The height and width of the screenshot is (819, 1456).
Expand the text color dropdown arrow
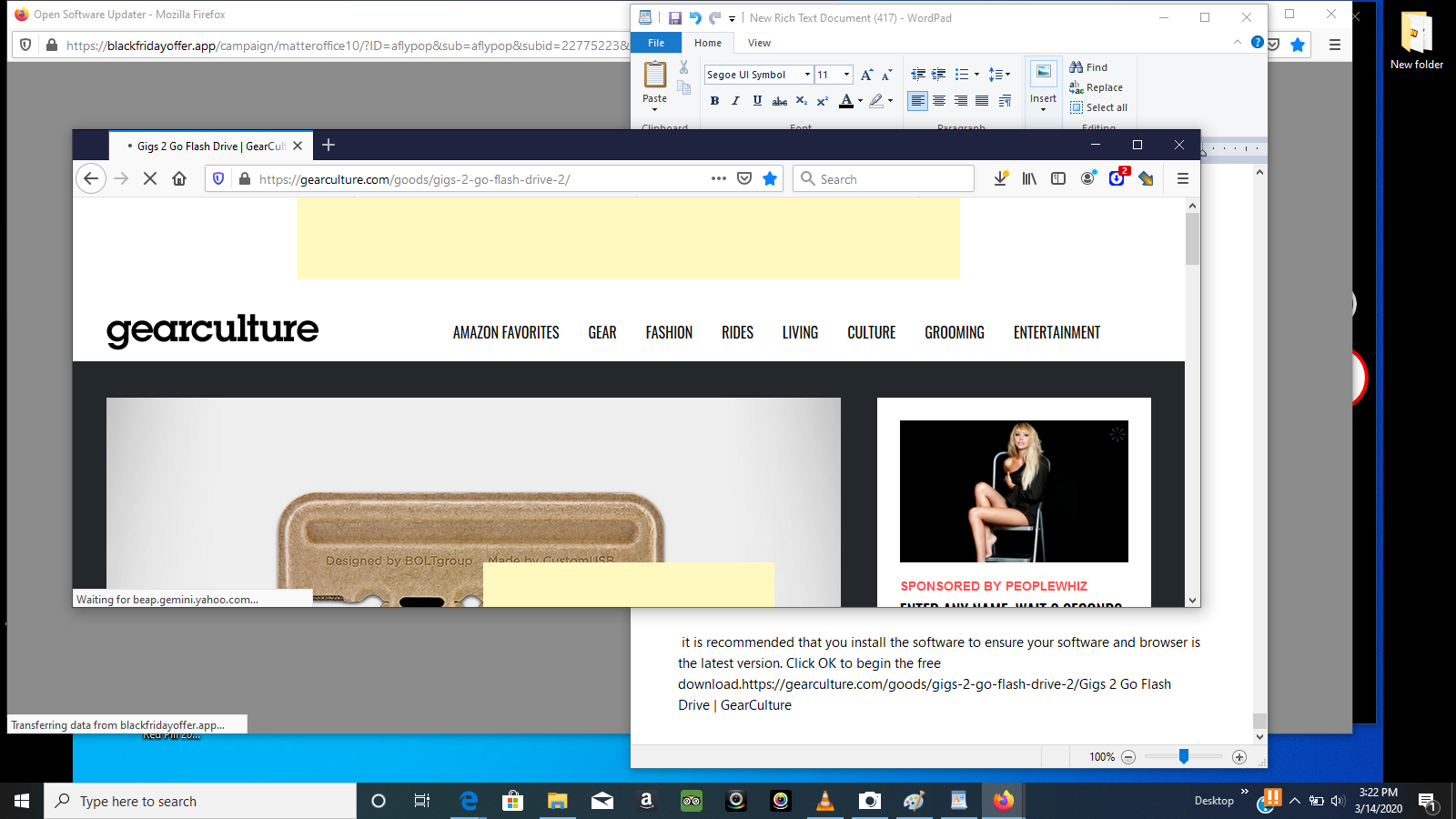tap(860, 101)
